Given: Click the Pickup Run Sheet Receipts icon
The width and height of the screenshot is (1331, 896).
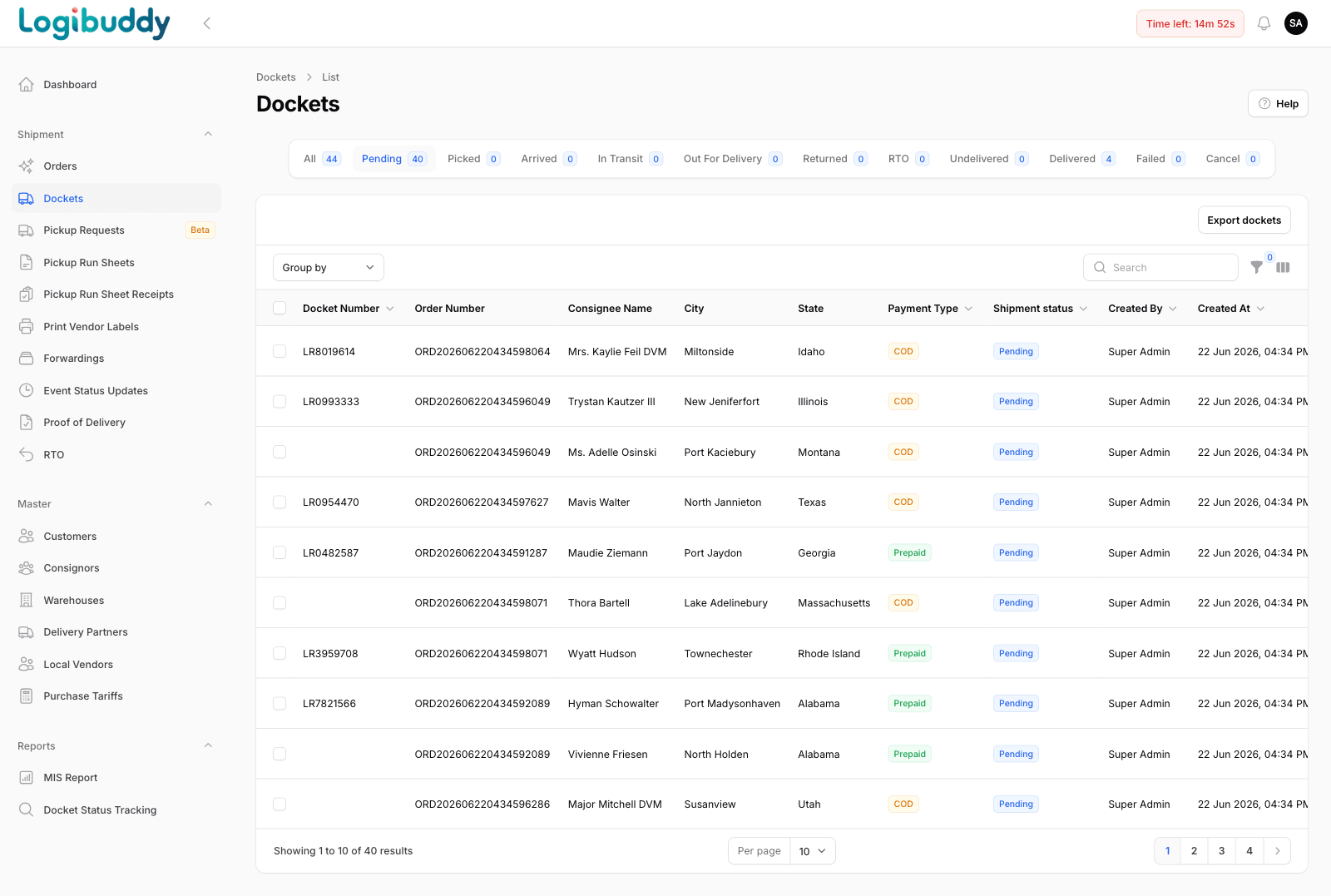Looking at the screenshot, I should click(27, 295).
